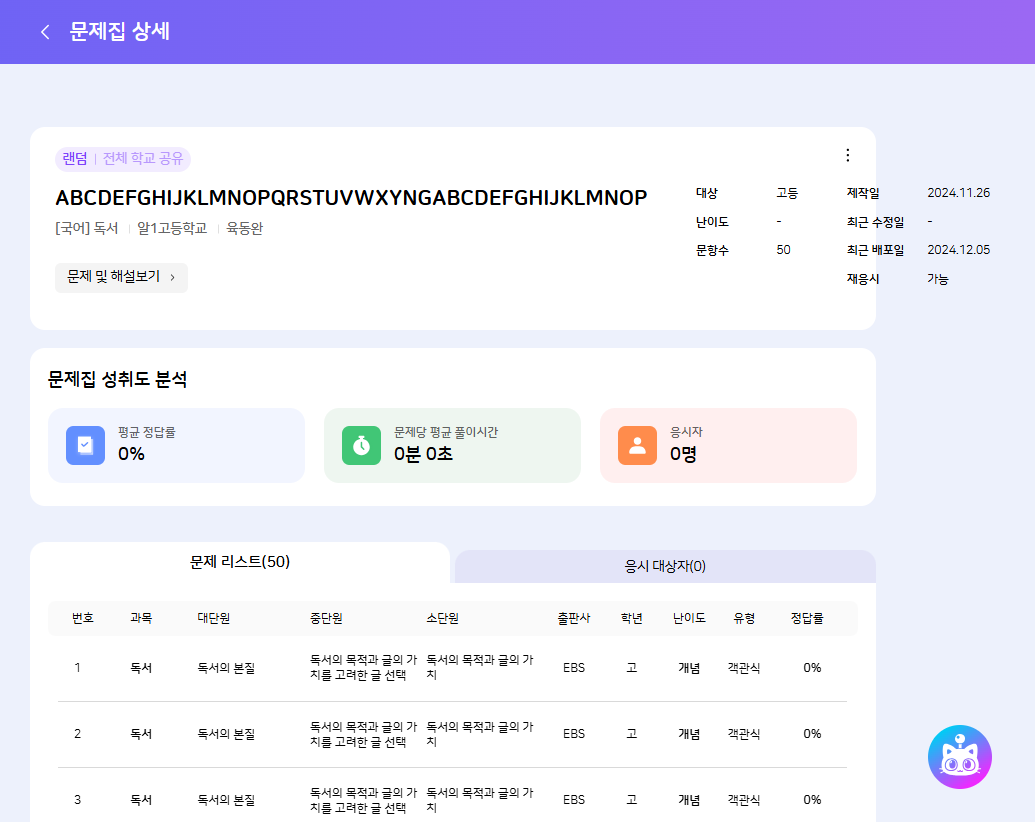Click the 응시자 0명 stat card
The width and height of the screenshot is (1035, 822).
point(728,446)
